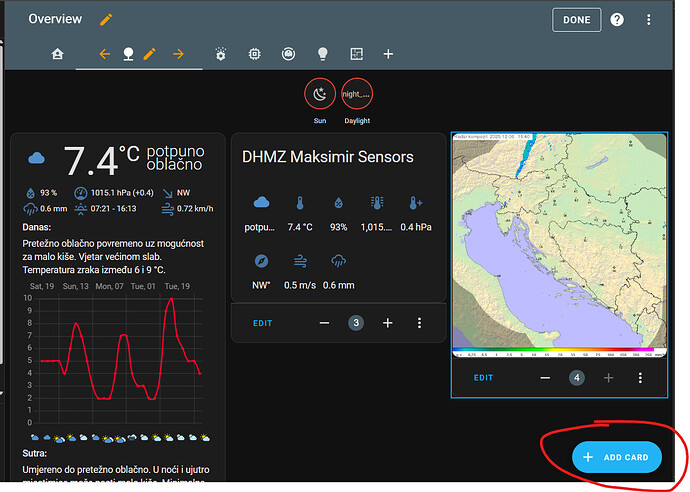This screenshot has height=492, width=690.
Task: Add a new view with plus icon
Action: 388,54
